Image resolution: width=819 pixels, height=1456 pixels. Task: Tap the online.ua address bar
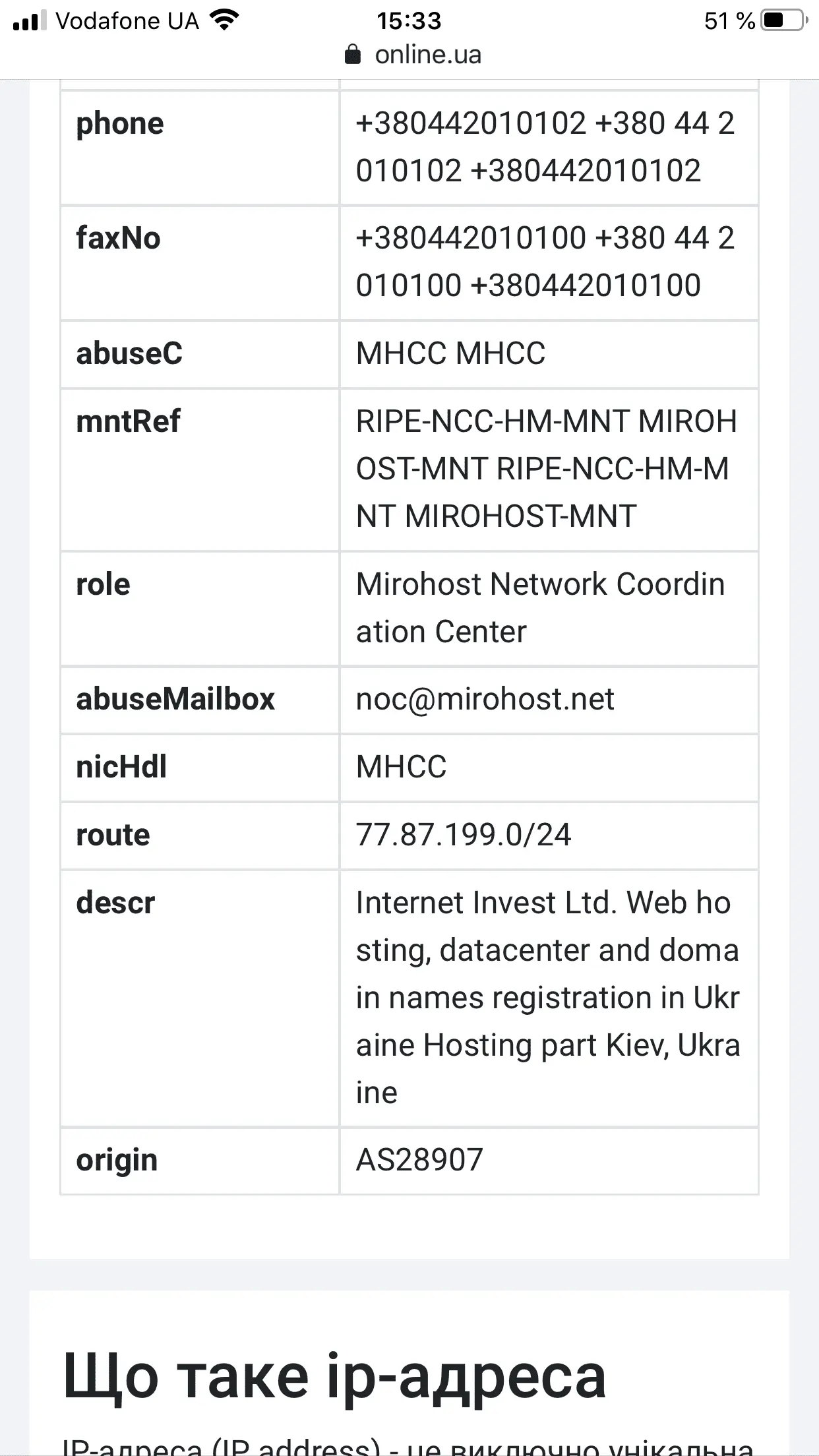point(427,55)
